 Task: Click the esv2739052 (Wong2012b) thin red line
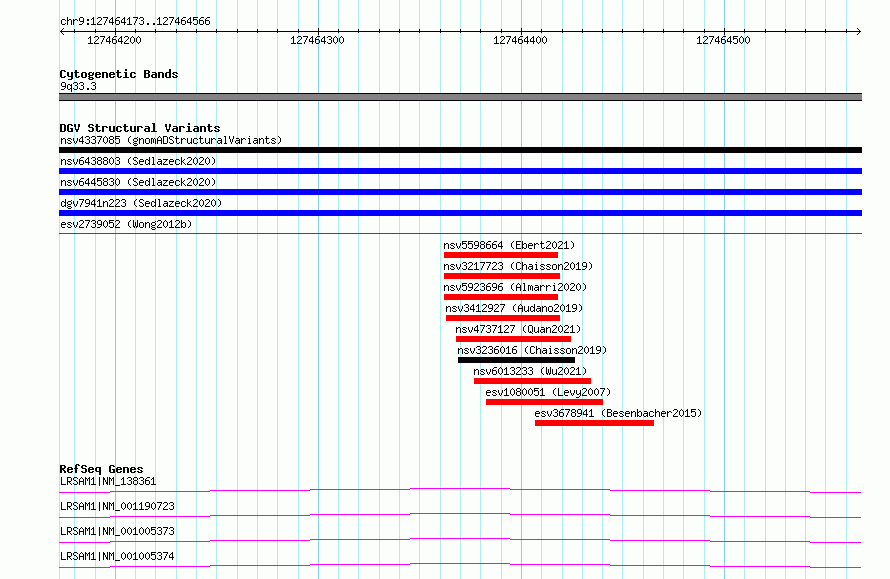460,233
